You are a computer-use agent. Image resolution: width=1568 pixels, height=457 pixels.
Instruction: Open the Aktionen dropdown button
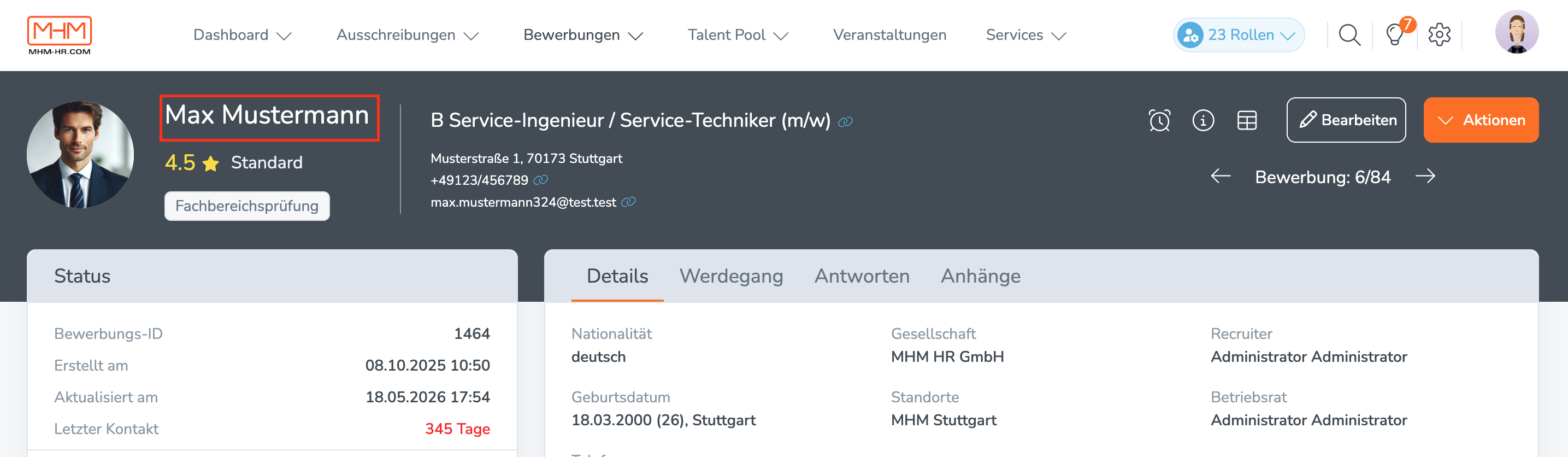point(1481,120)
